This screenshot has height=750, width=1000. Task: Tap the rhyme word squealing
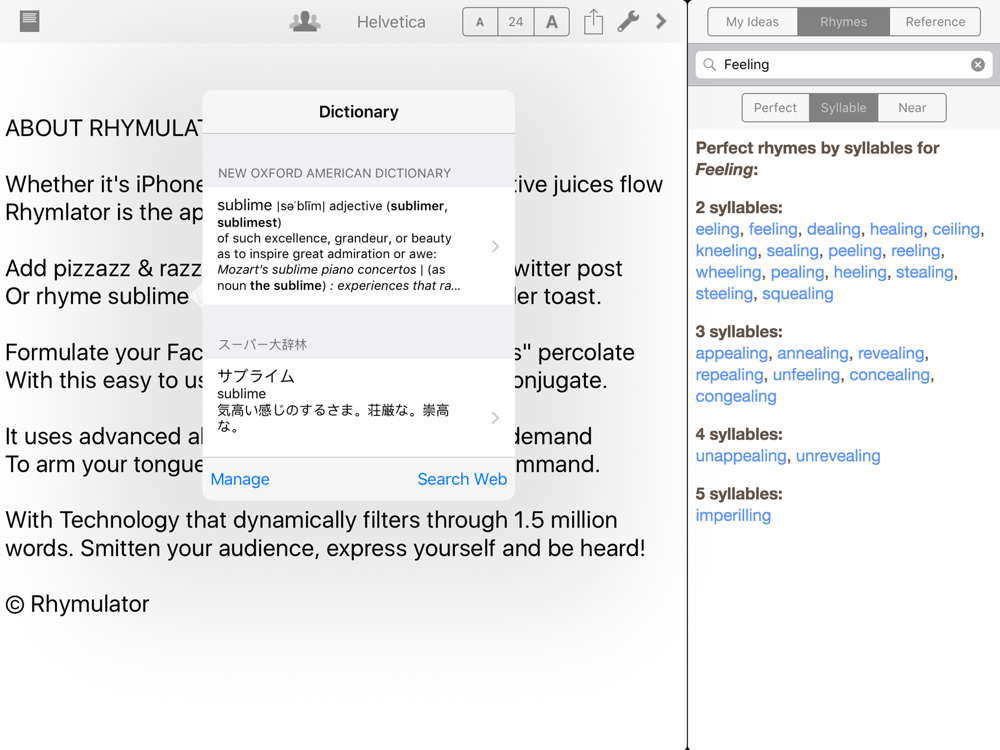pos(798,294)
